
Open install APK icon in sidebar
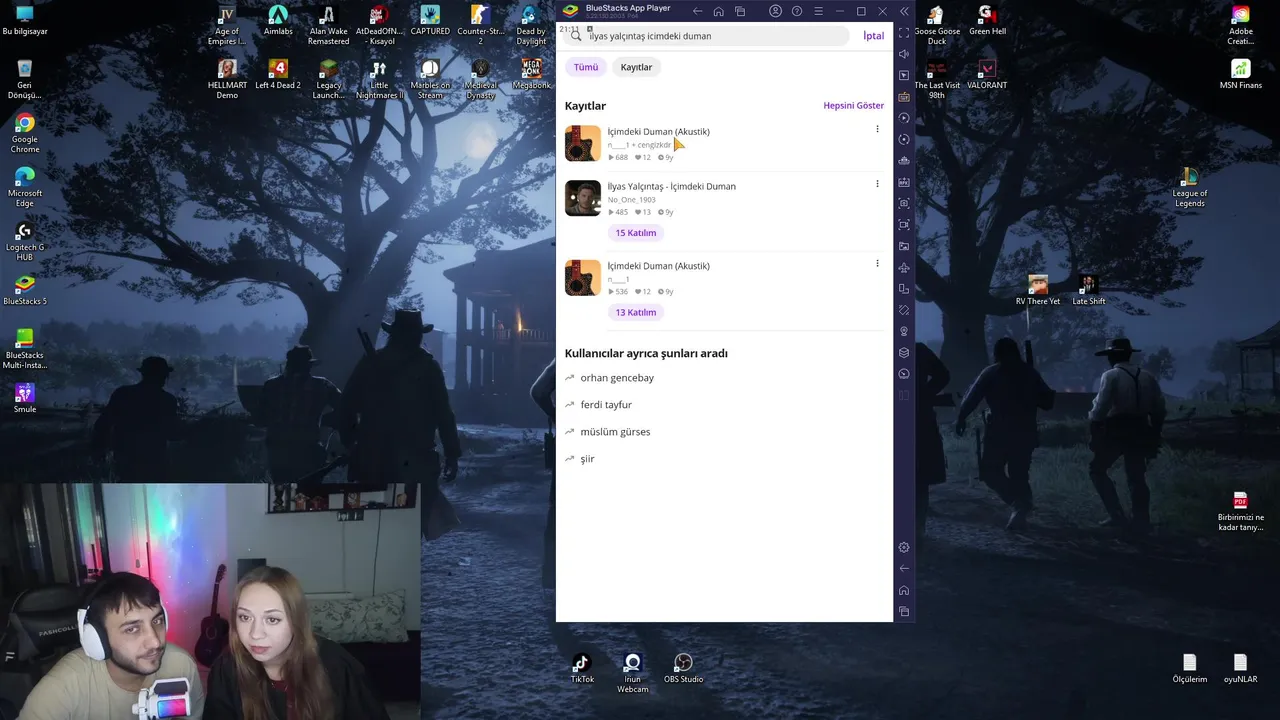point(904,182)
